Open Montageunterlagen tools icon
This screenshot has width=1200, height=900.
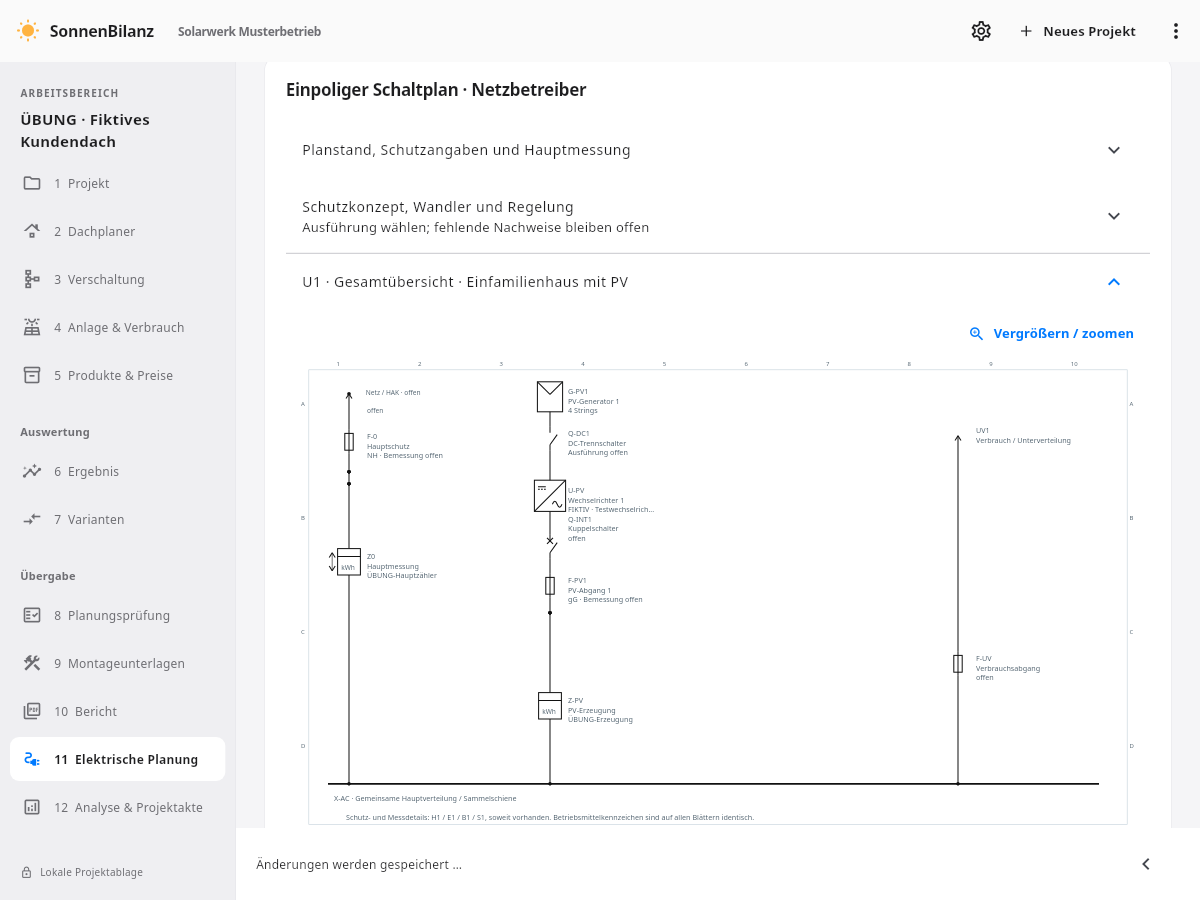click(x=32, y=663)
